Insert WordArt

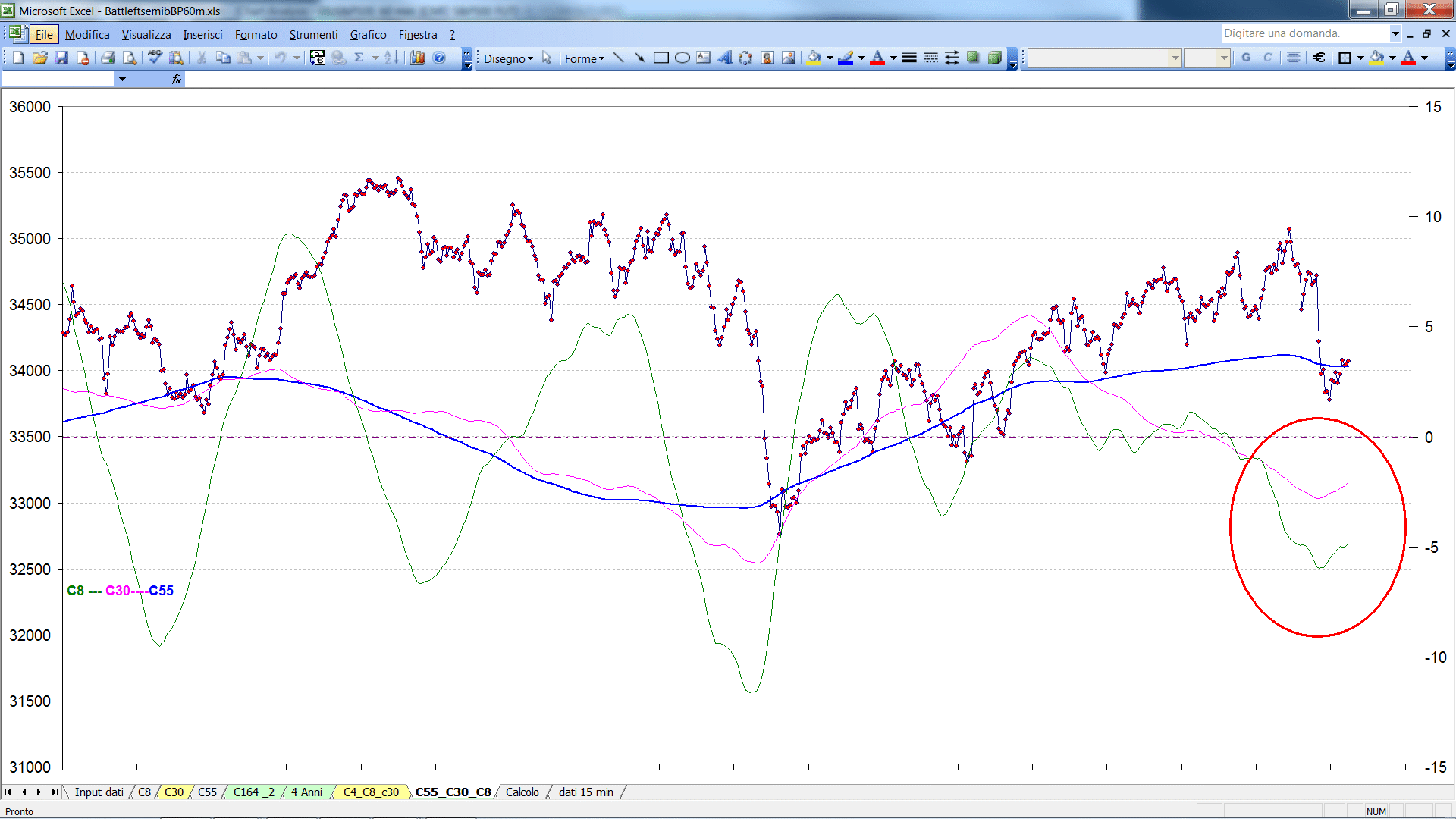[724, 58]
